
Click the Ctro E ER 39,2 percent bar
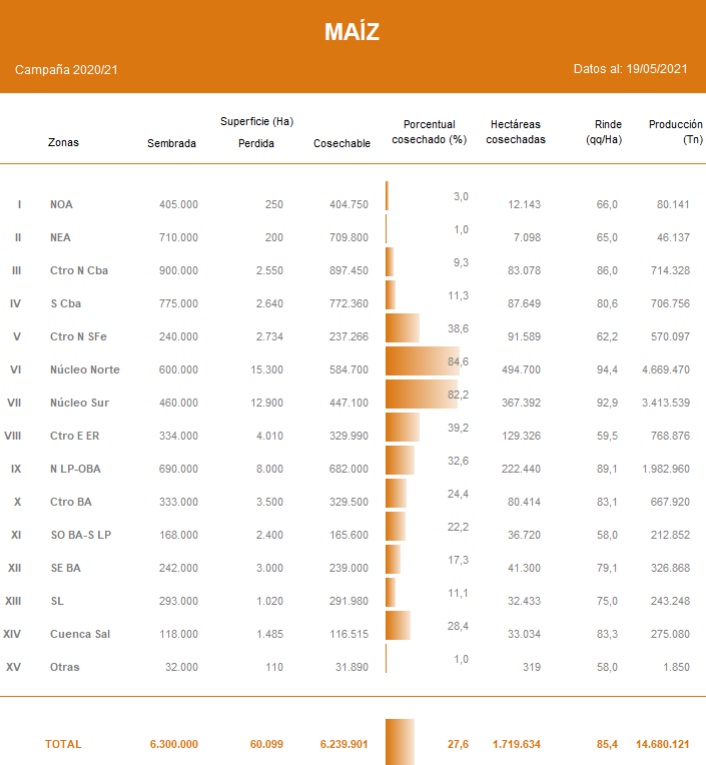402,427
